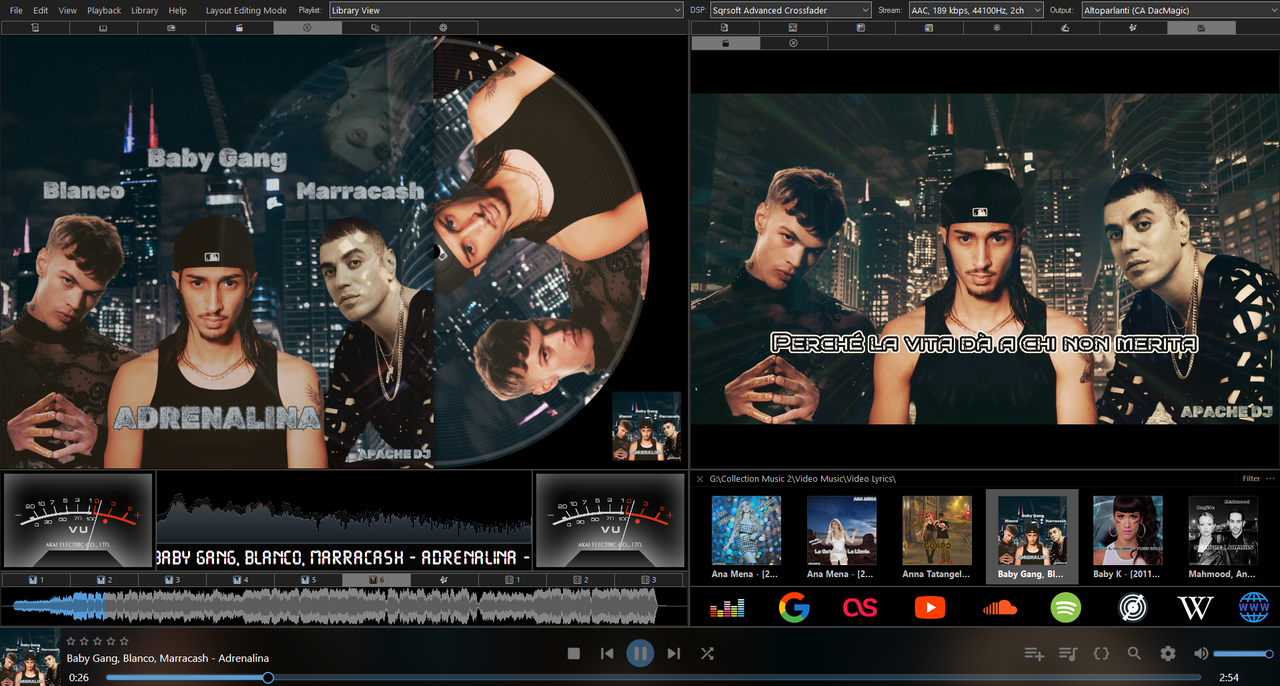Expand the Playlist dropdown showing Library View
The width and height of the screenshot is (1280, 686).
click(505, 10)
